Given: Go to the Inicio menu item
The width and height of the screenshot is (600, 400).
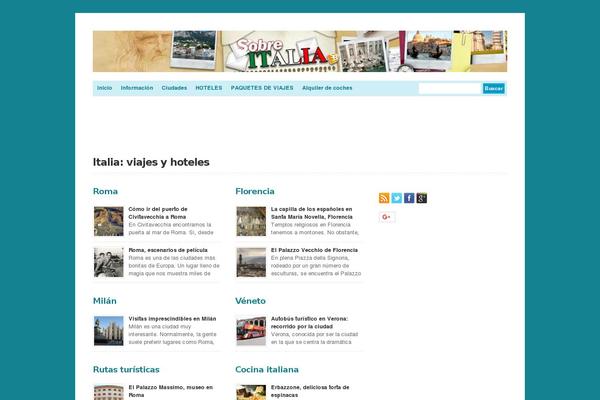Looking at the screenshot, I should (104, 88).
